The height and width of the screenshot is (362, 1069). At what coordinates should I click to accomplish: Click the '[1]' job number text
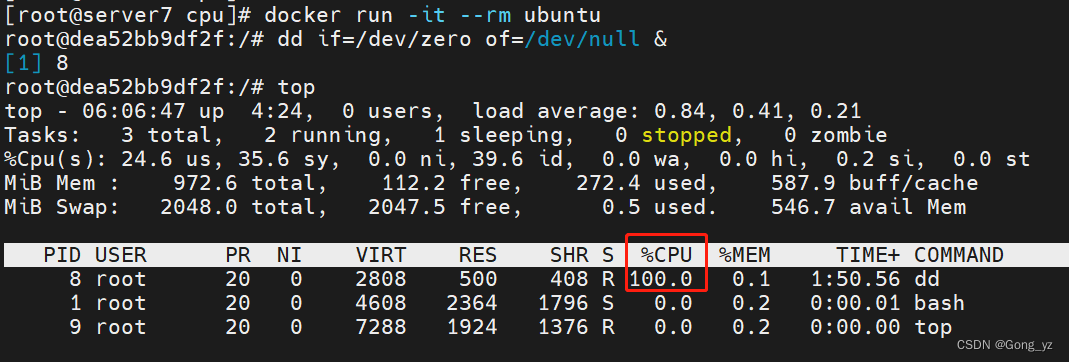pyautogui.click(x=24, y=63)
